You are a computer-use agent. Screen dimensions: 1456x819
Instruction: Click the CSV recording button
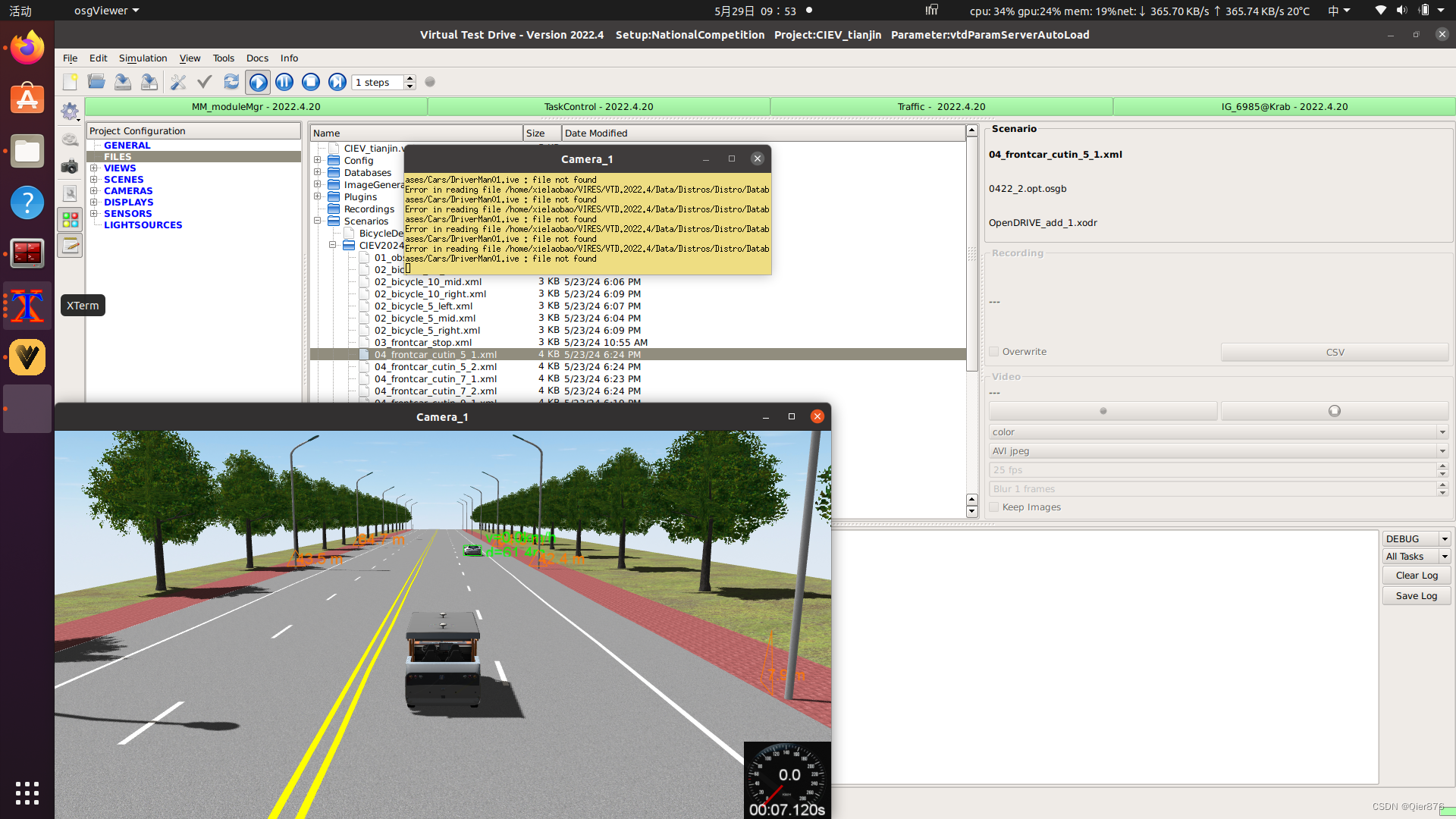click(x=1335, y=353)
